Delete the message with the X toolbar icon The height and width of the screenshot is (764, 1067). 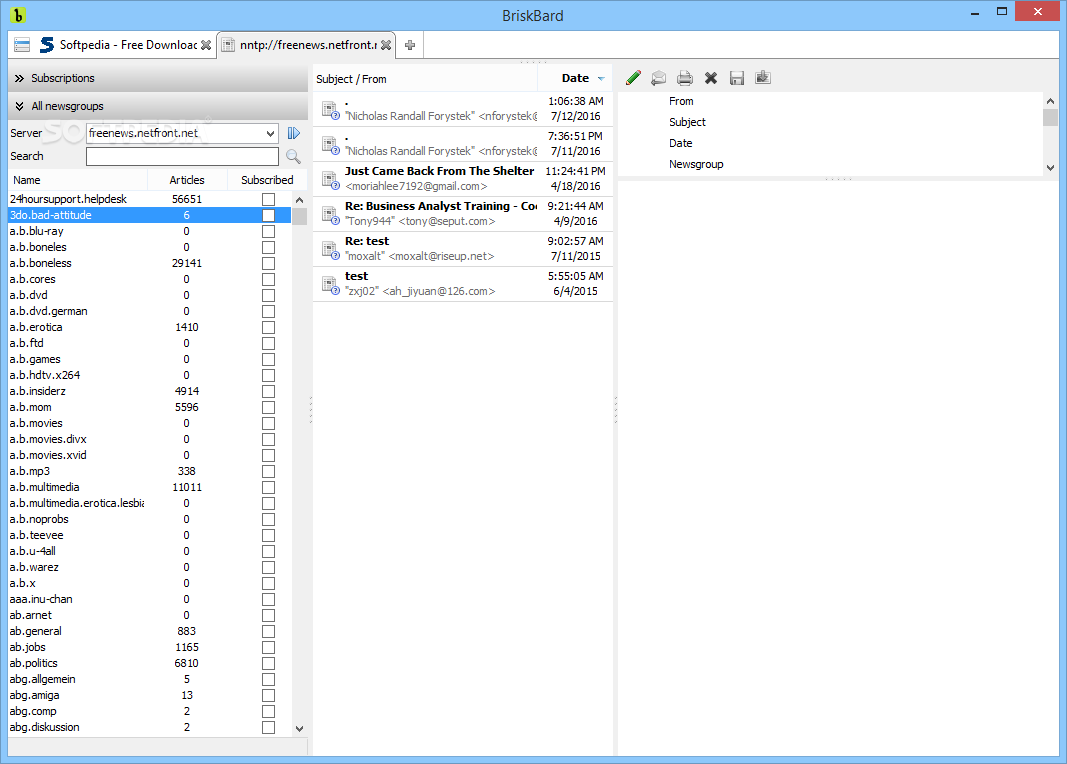tap(711, 78)
